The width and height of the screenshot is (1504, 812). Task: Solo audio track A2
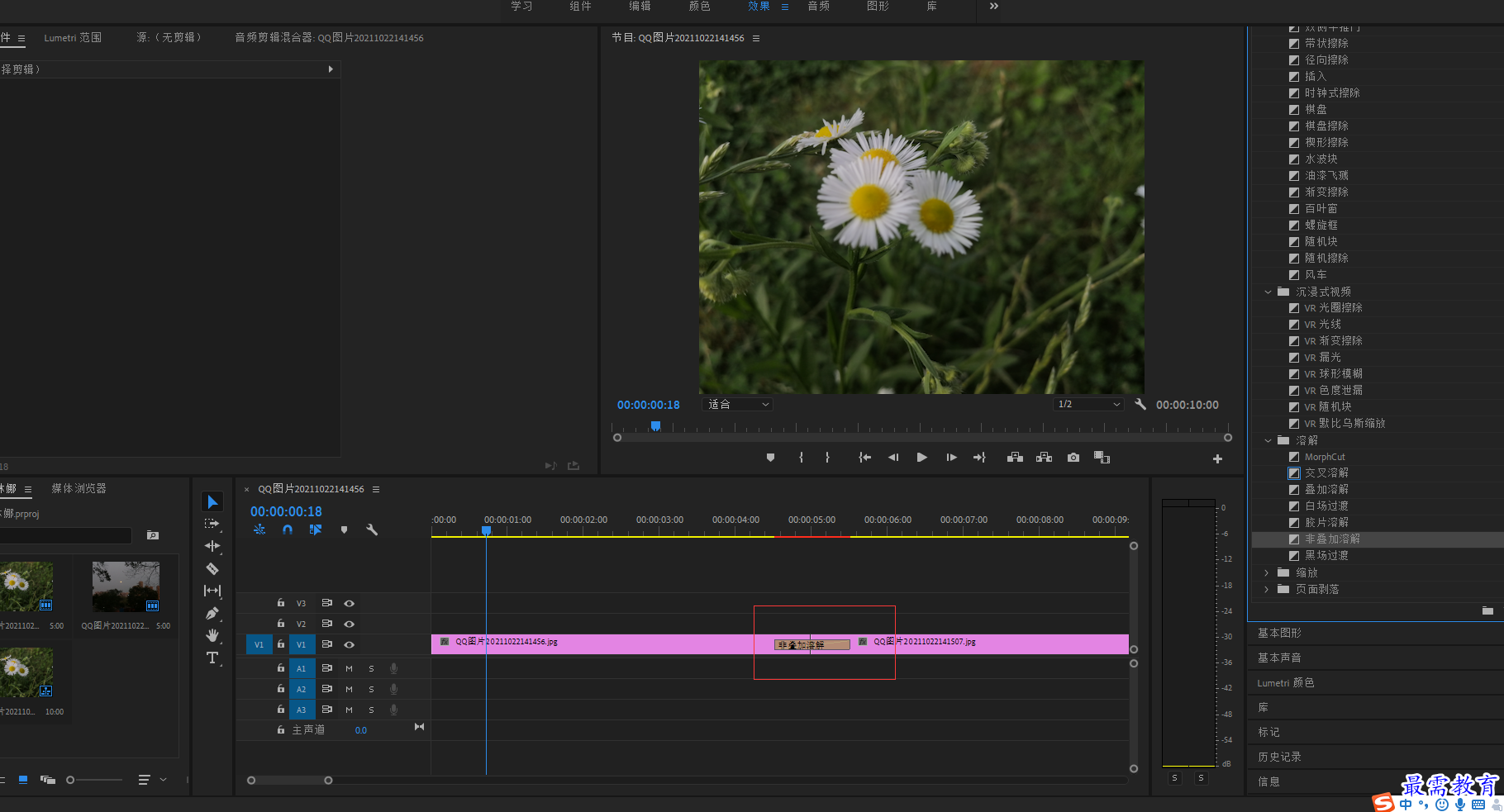(371, 689)
